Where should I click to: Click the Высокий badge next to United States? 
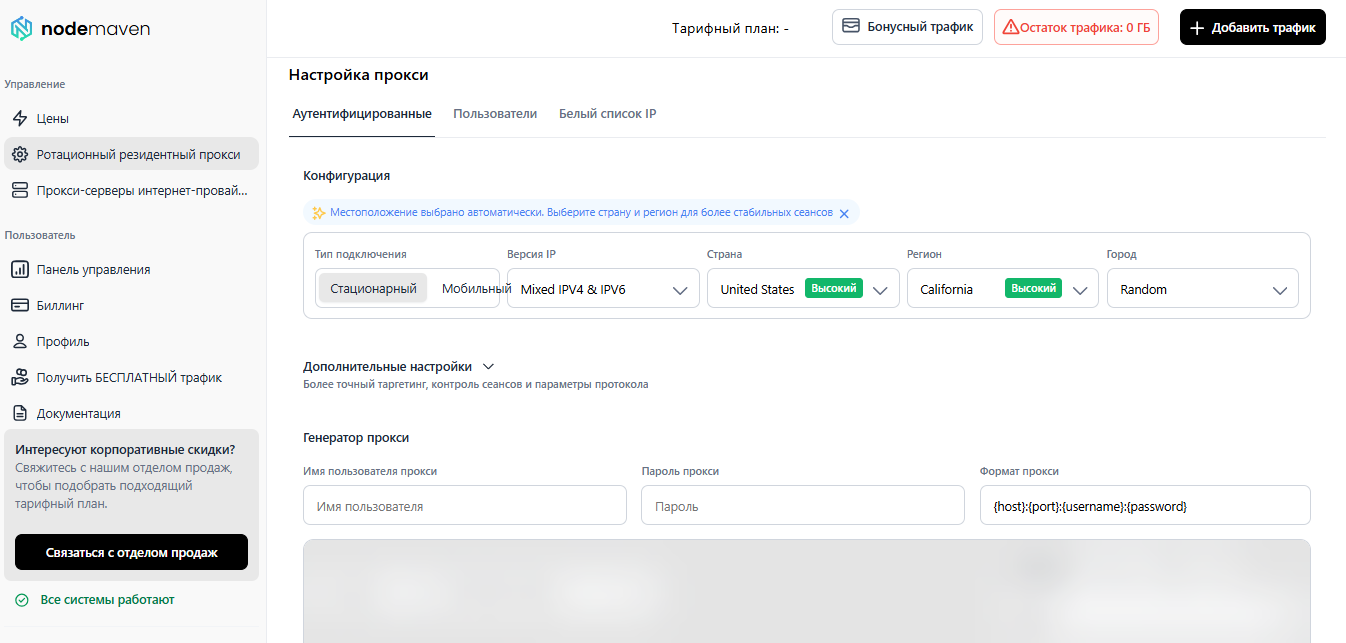tap(834, 288)
